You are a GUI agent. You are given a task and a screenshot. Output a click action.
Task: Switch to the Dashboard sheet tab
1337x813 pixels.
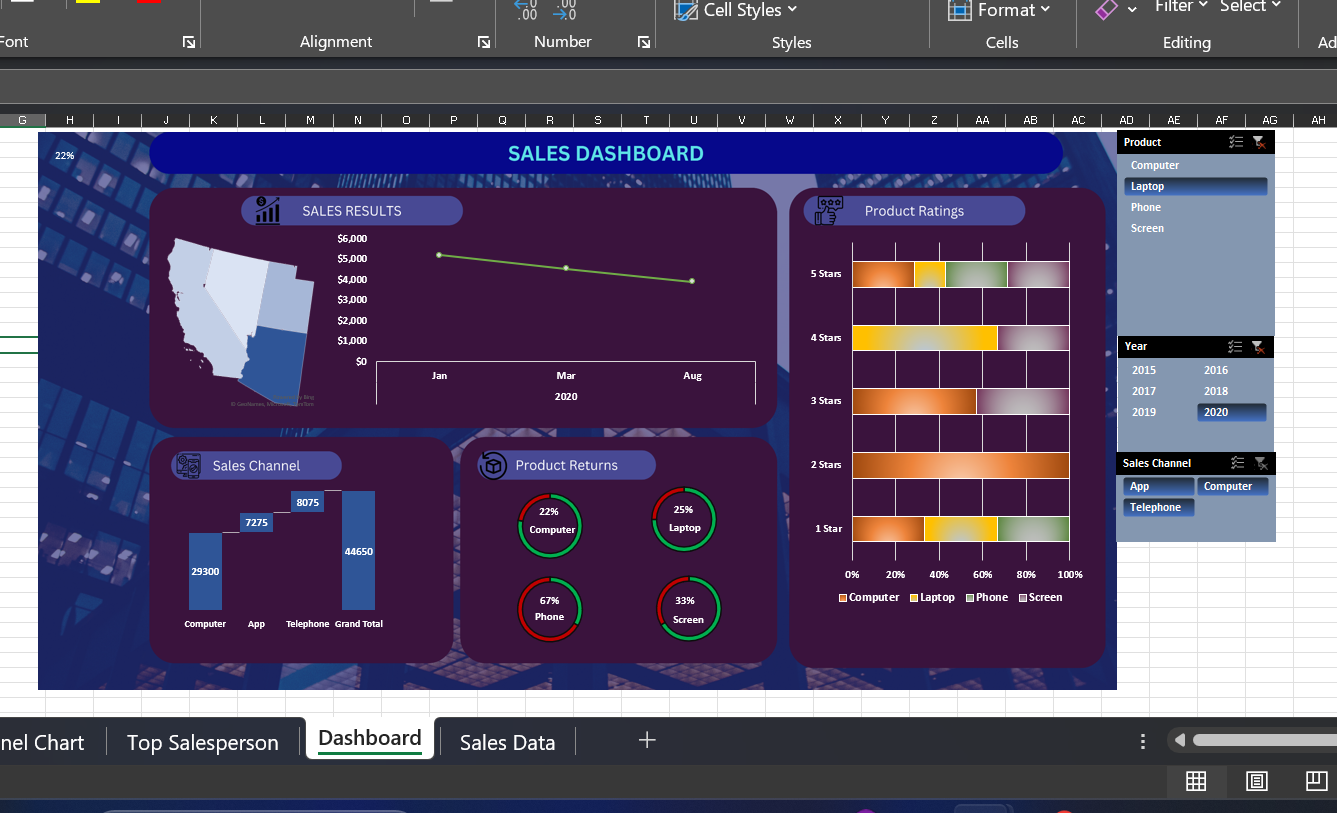pos(370,739)
